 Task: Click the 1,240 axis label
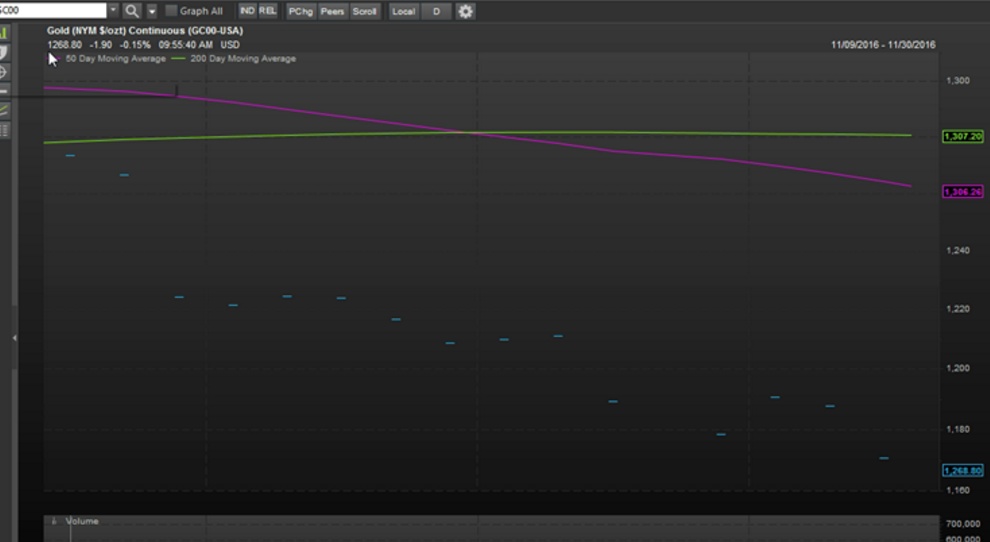[958, 251]
